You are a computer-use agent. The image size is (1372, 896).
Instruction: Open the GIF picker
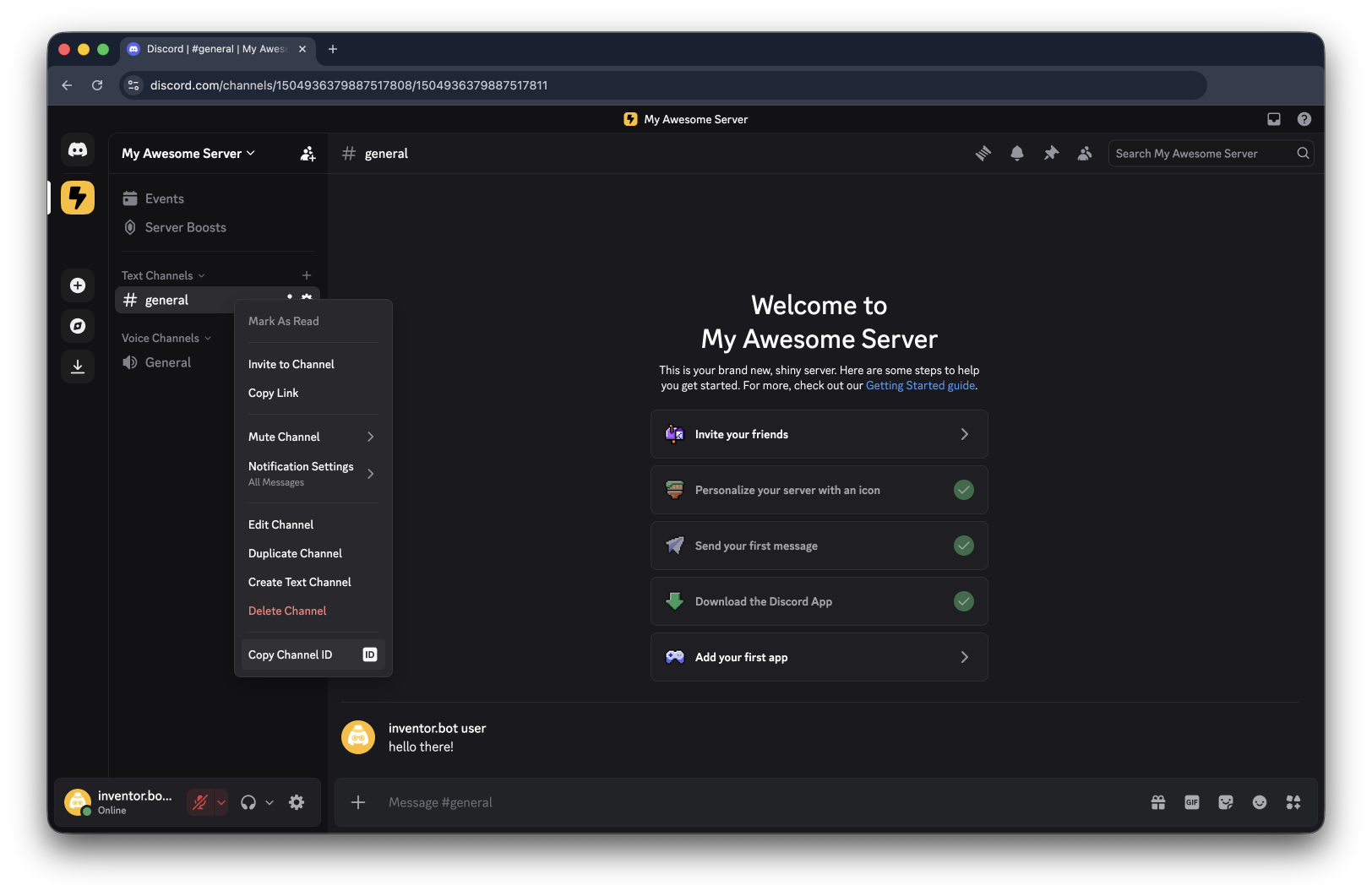click(1192, 802)
